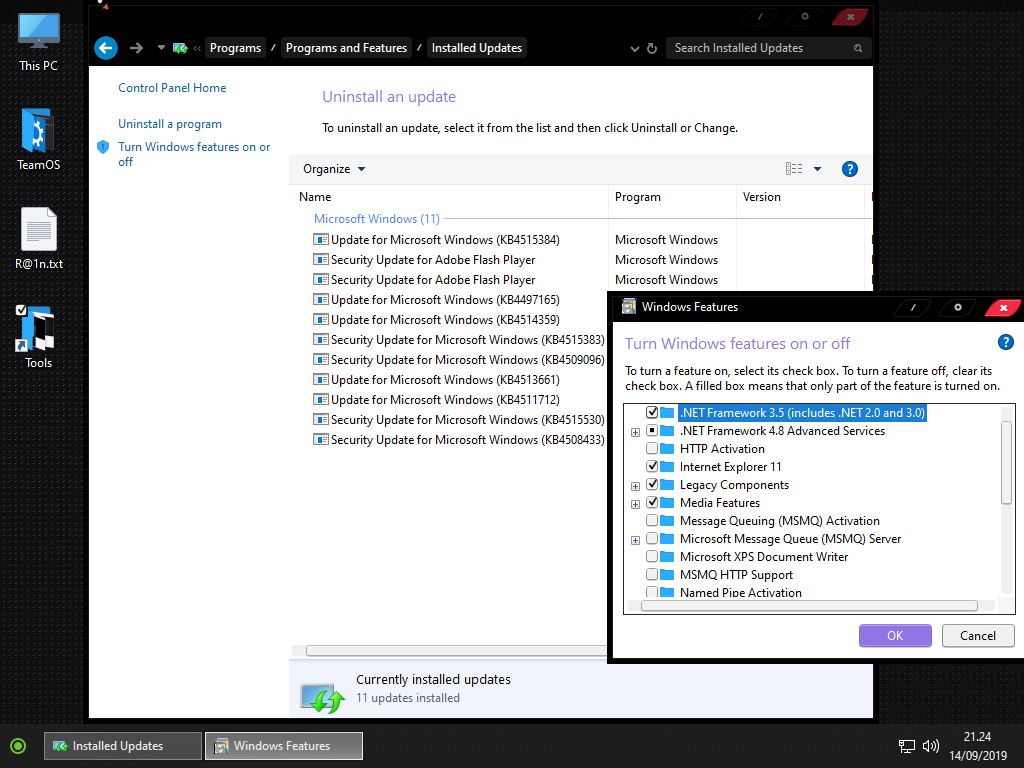Open the TeamOS desktop icon
Image resolution: width=1024 pixels, height=768 pixels.
pyautogui.click(x=39, y=140)
